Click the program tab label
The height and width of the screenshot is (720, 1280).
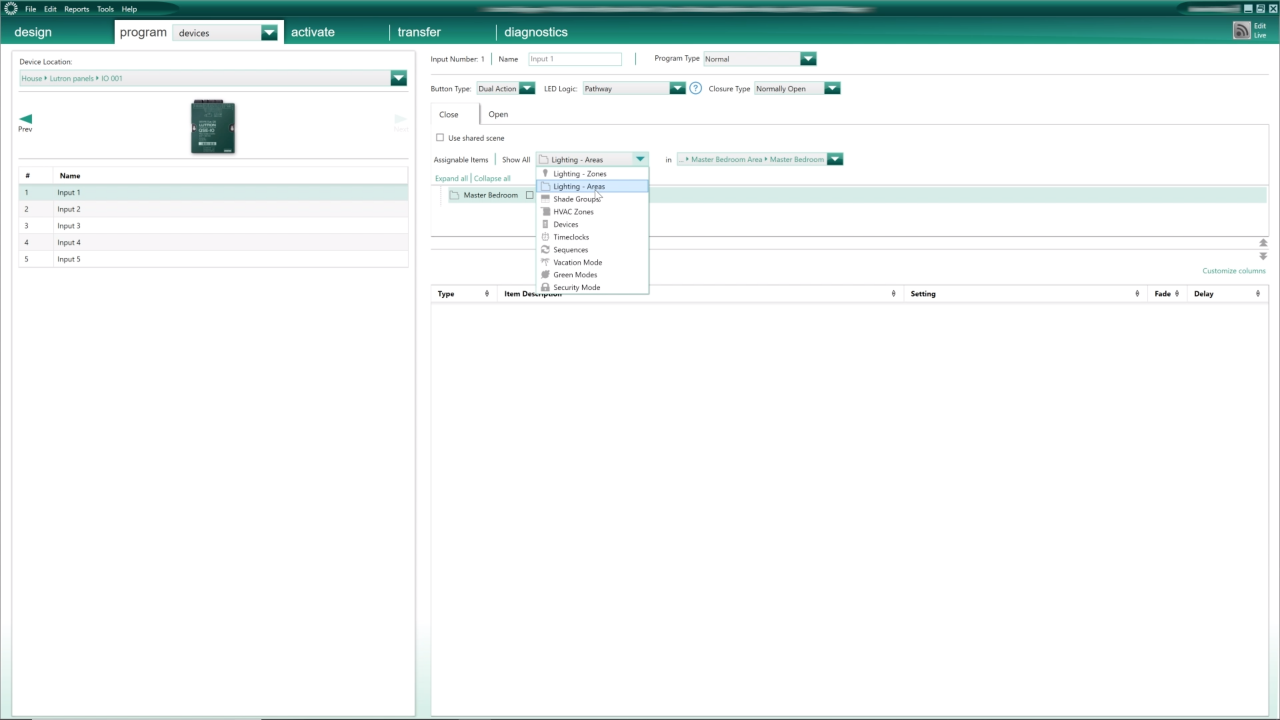143,32
